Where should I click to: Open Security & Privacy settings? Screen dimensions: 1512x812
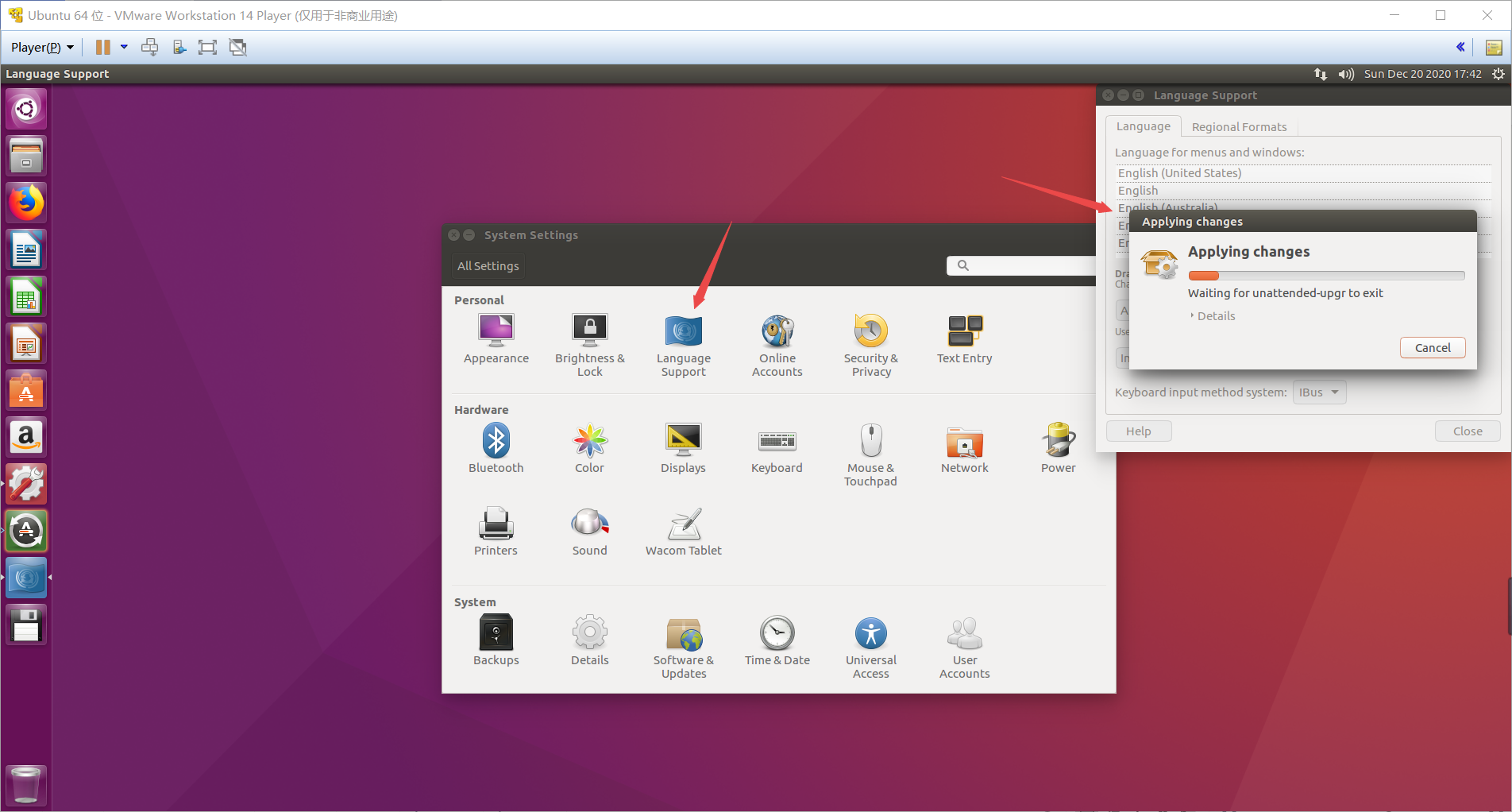coord(870,346)
